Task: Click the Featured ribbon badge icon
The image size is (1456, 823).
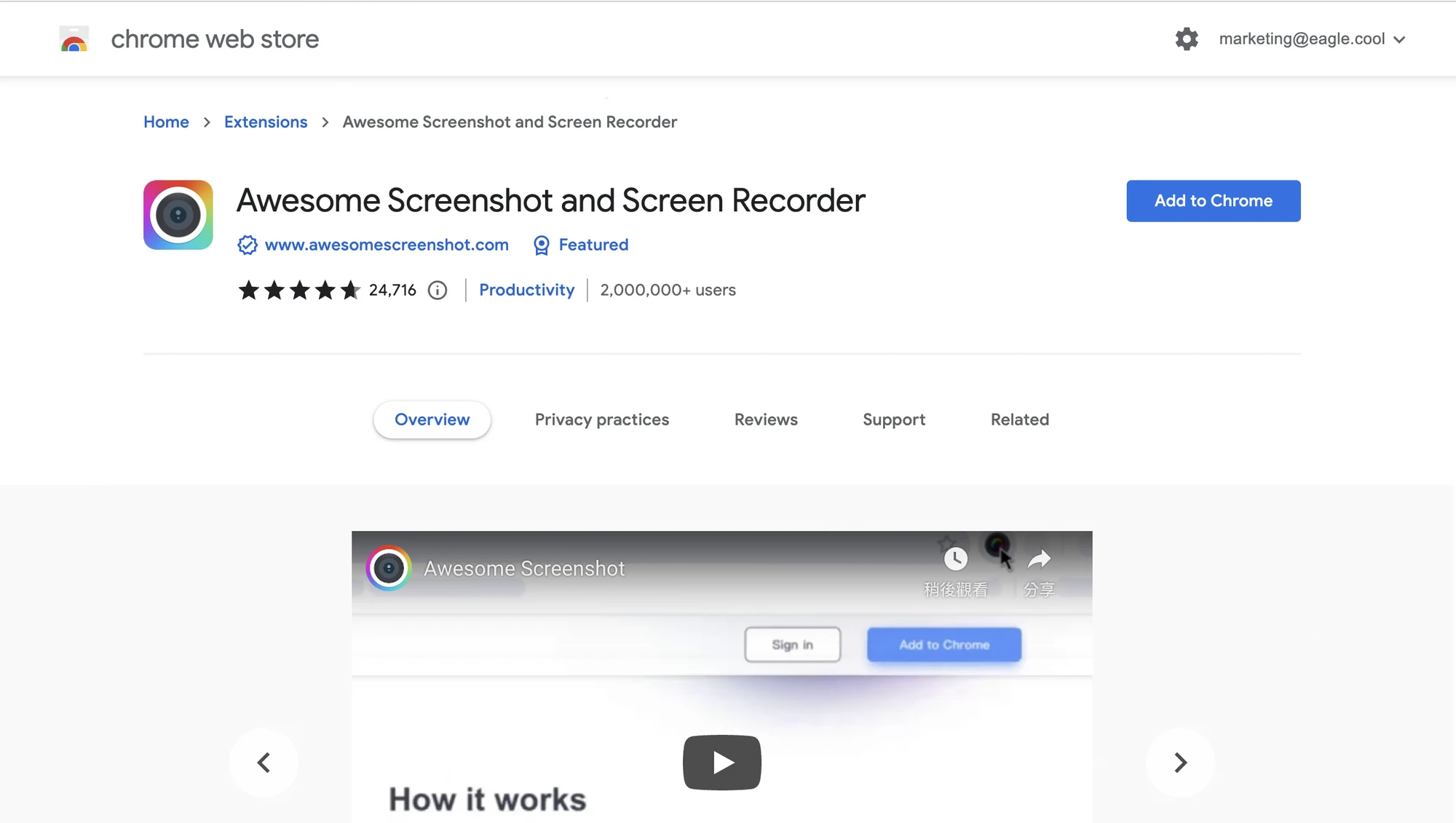Action: pyautogui.click(x=540, y=245)
